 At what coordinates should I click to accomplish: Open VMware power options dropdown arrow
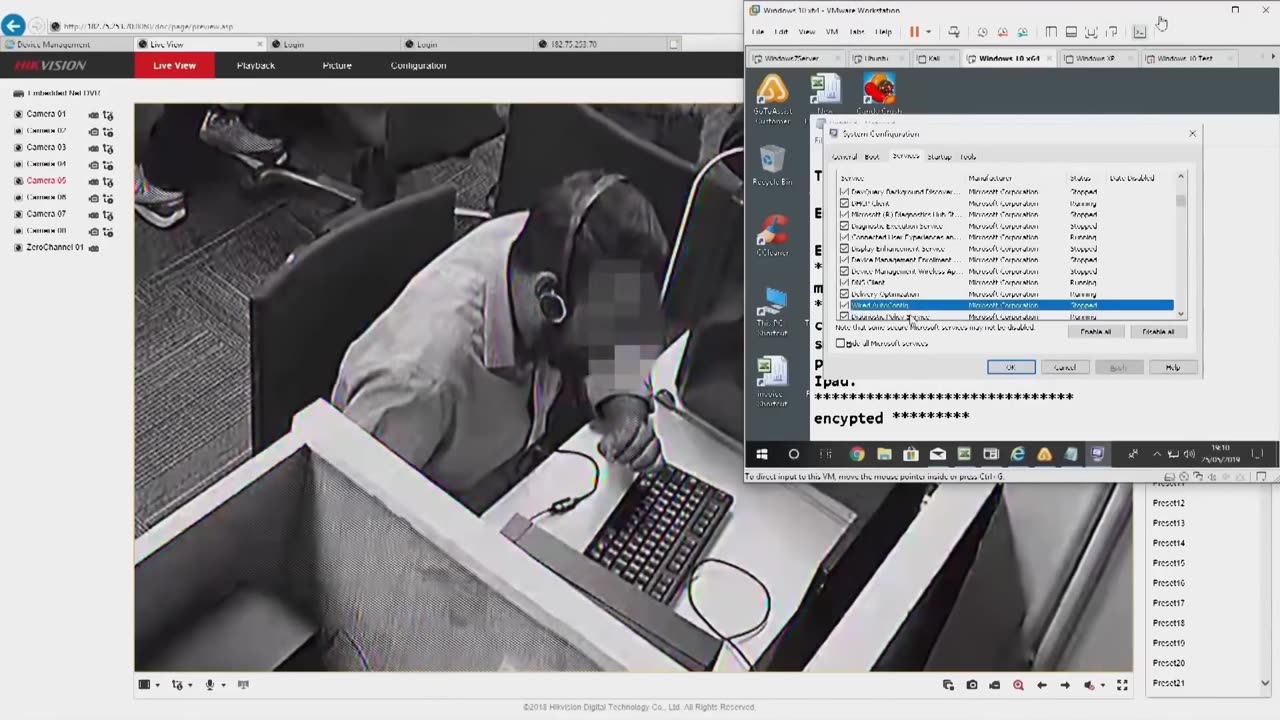[928, 32]
